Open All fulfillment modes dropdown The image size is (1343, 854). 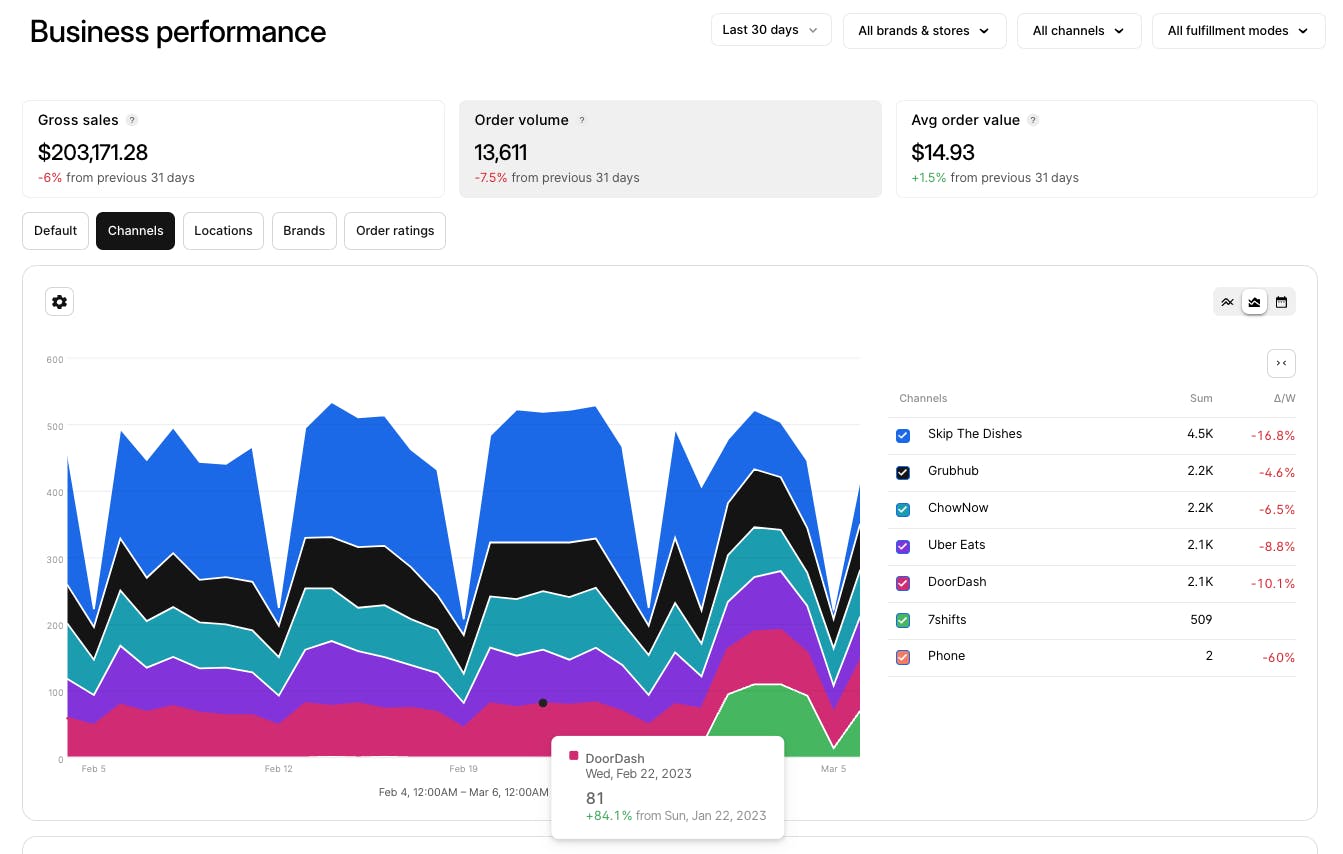pyautogui.click(x=1238, y=31)
